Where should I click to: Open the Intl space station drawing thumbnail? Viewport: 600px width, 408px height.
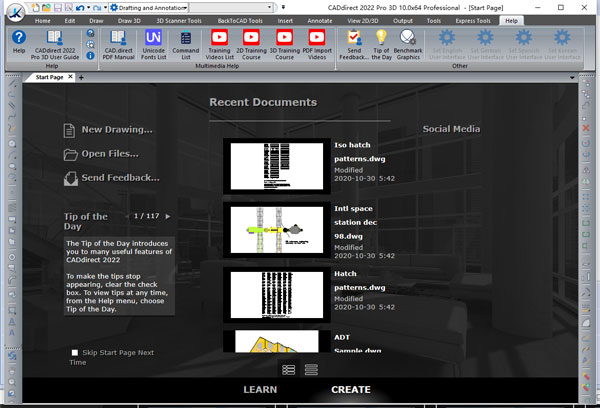[x=276, y=229]
